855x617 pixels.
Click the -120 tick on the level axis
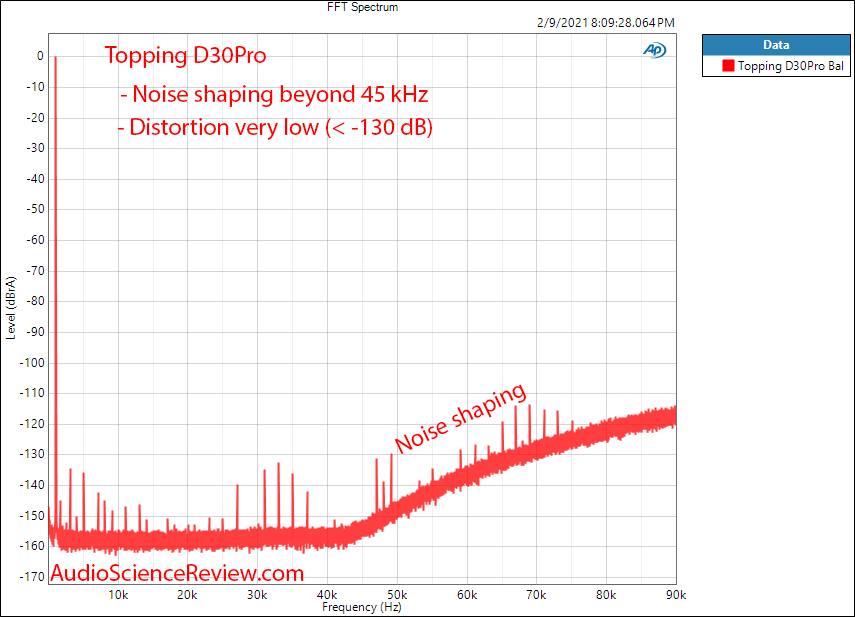click(x=32, y=424)
